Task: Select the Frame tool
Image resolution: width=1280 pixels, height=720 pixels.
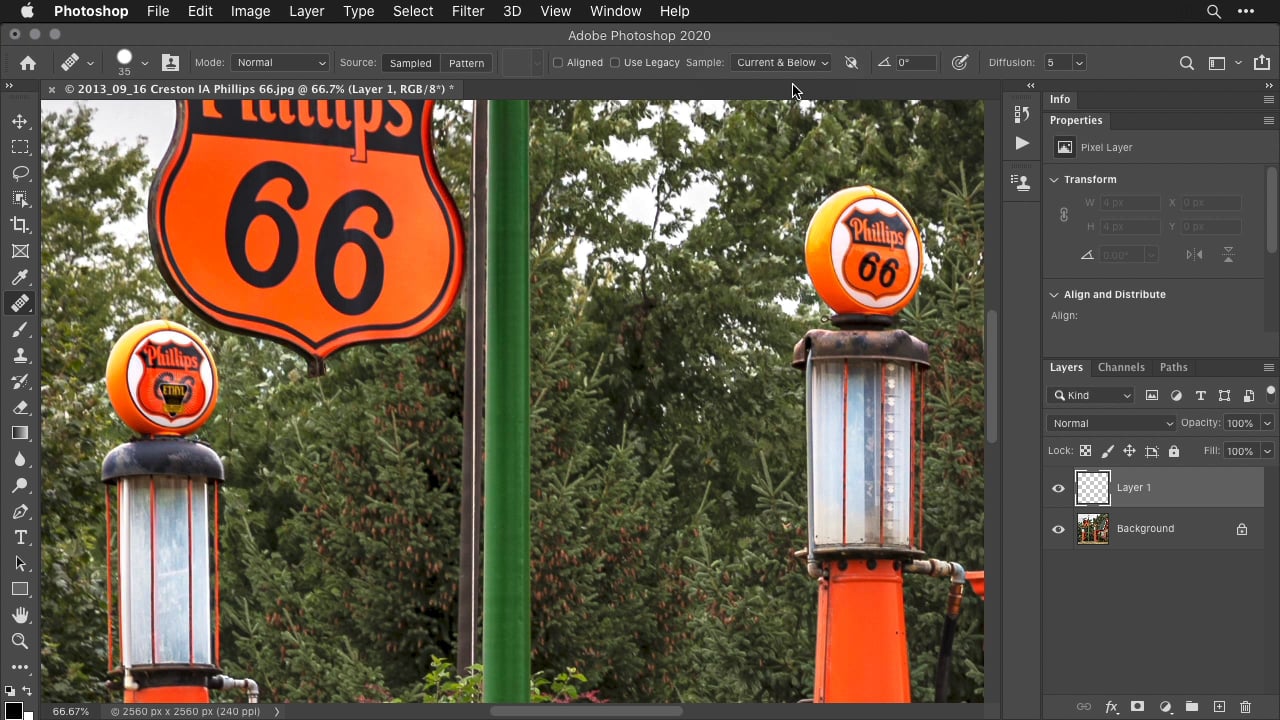Action: click(20, 251)
